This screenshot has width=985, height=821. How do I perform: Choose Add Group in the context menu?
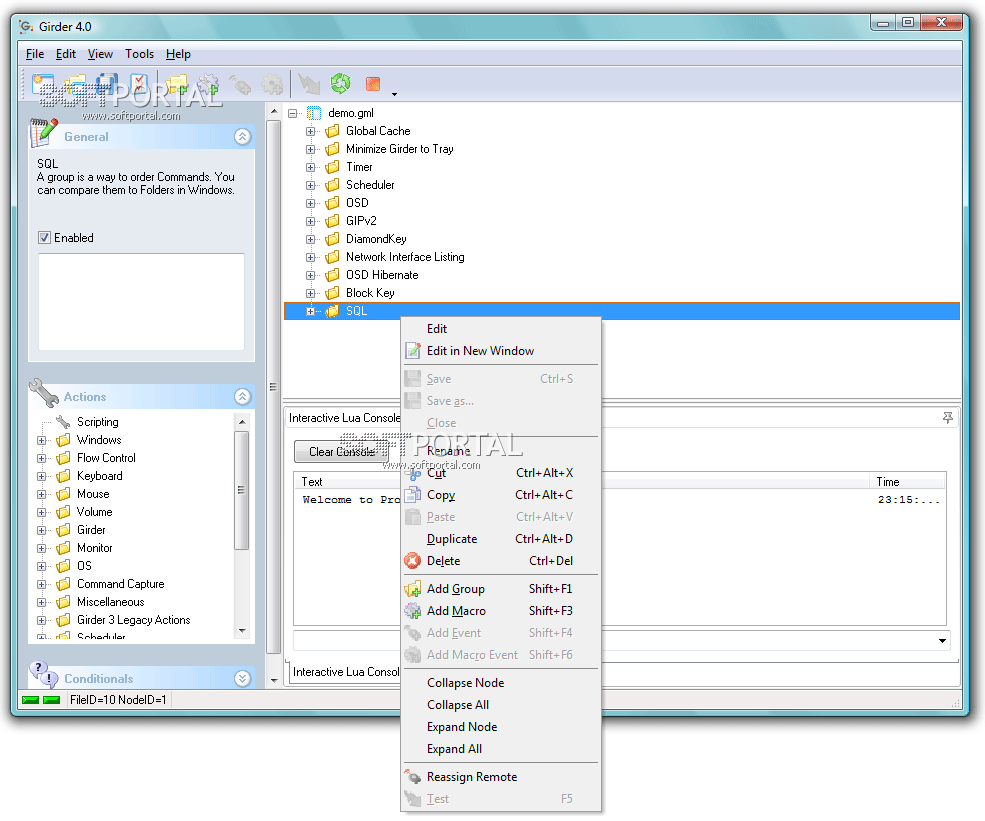point(500,589)
